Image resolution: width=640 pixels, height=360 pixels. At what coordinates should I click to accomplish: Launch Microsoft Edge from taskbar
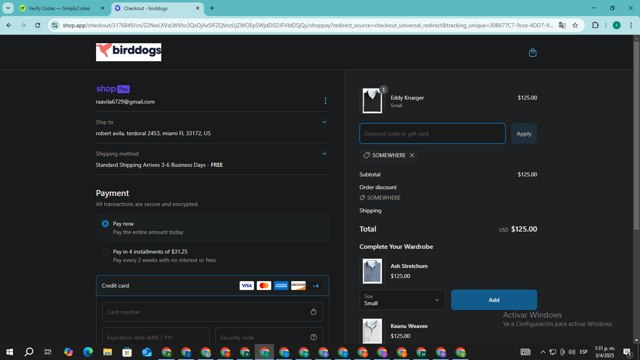(88, 352)
